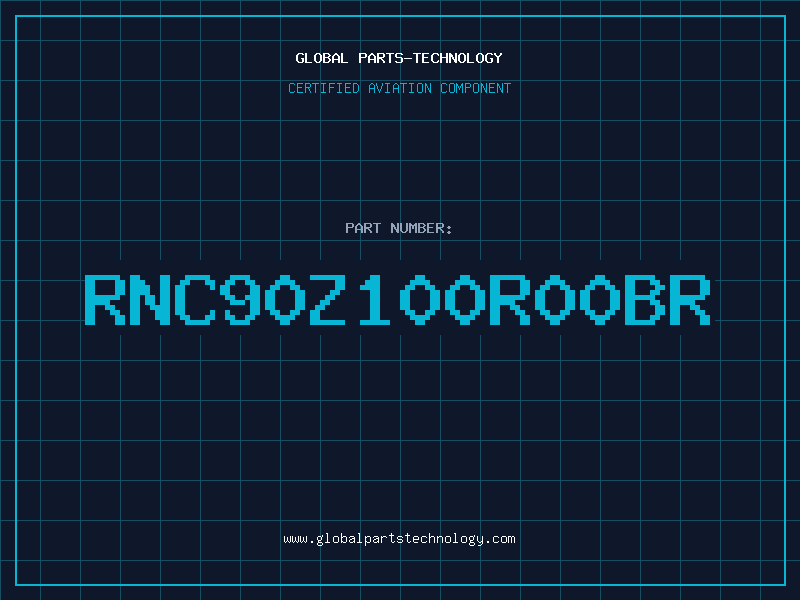This screenshot has width=800, height=600.
Task: Click the word GLOBAL in the title
Action: (x=321, y=58)
